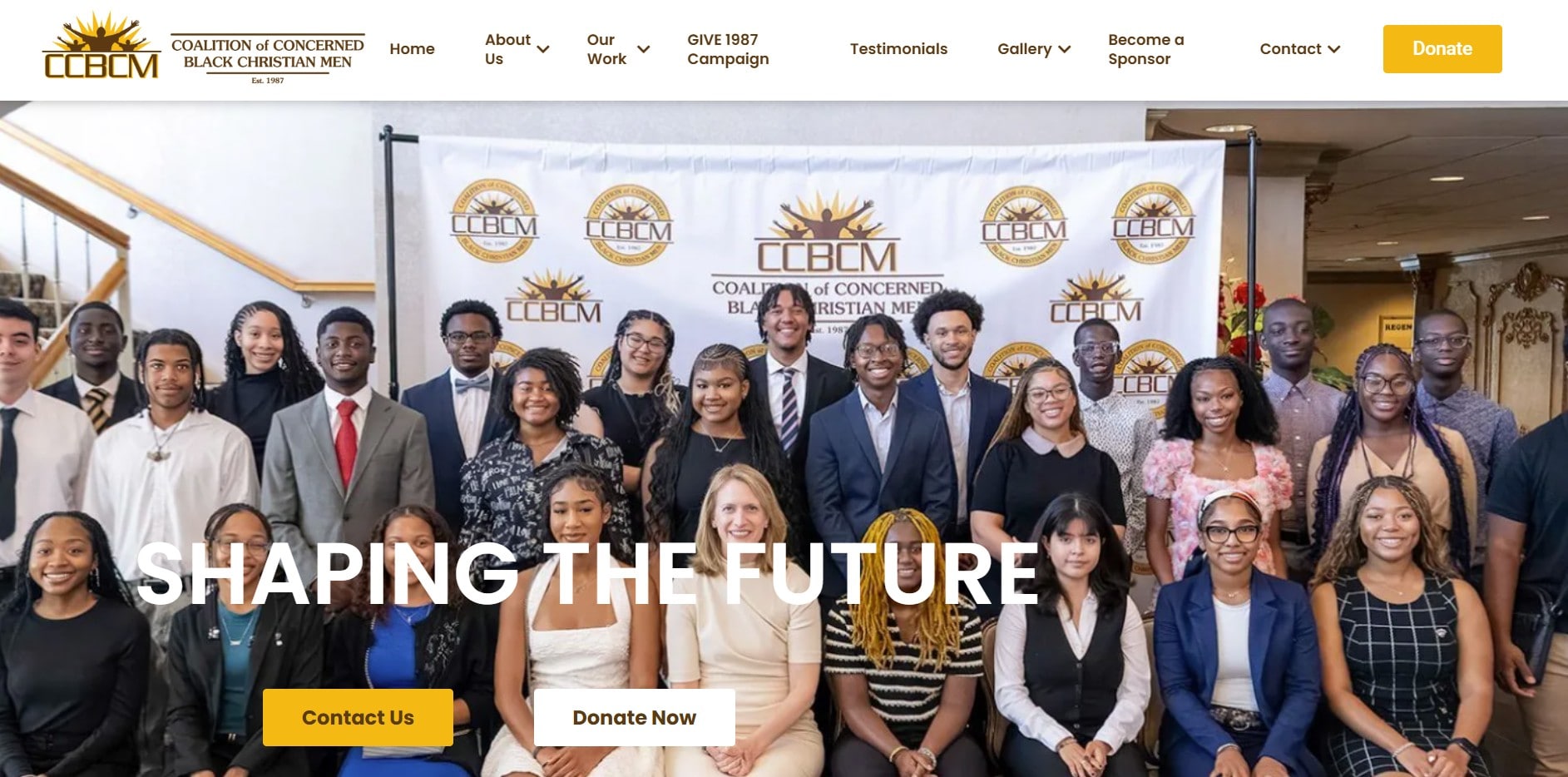Screen dimensions: 1568x777
Task: Click the yellow Donate button in header
Action: pos(1442,49)
